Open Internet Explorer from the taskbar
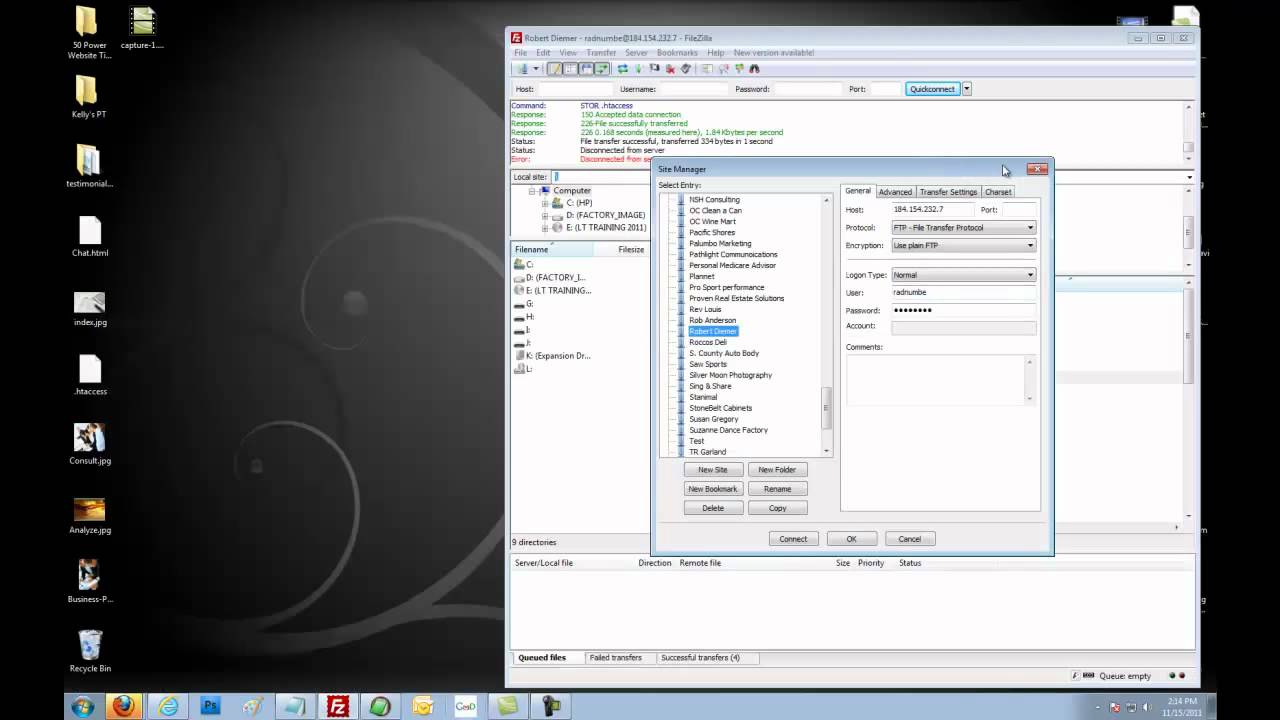The width and height of the screenshot is (1280, 720). (166, 706)
